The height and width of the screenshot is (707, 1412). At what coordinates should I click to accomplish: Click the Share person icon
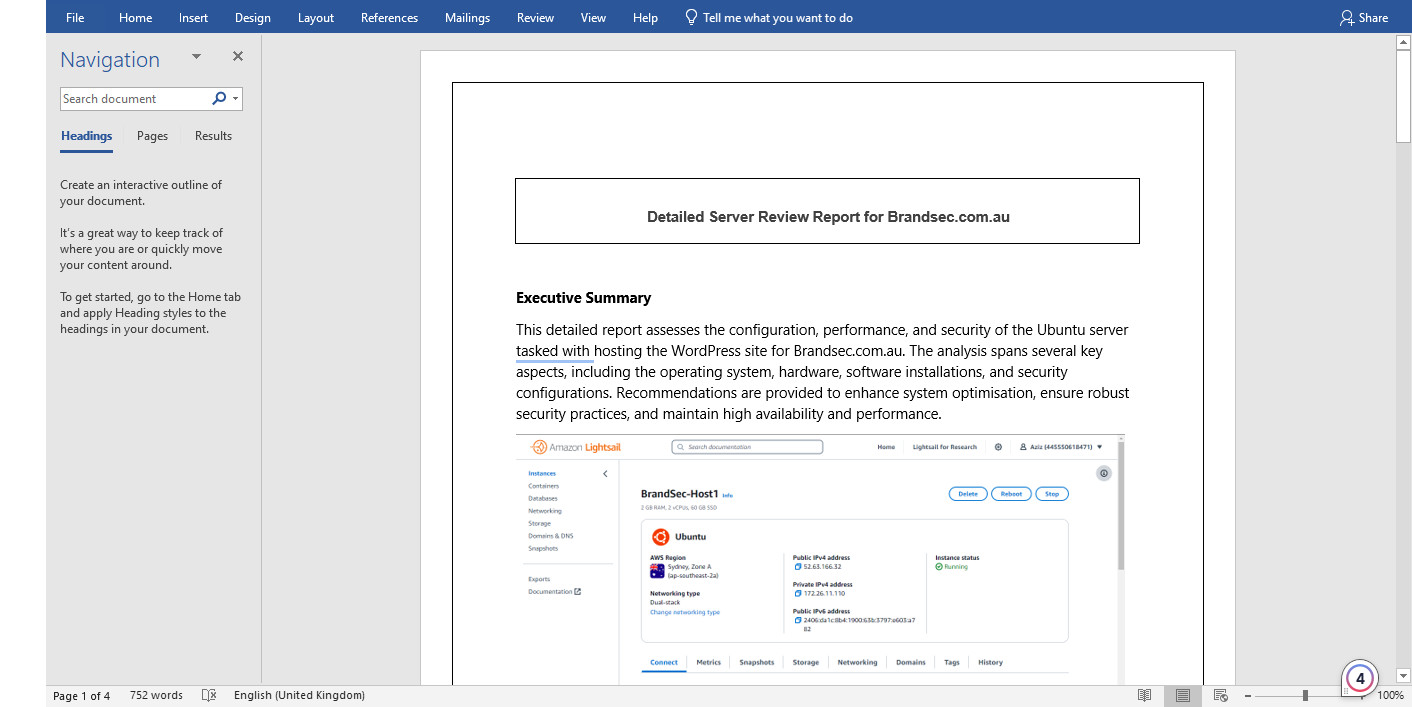click(x=1347, y=17)
